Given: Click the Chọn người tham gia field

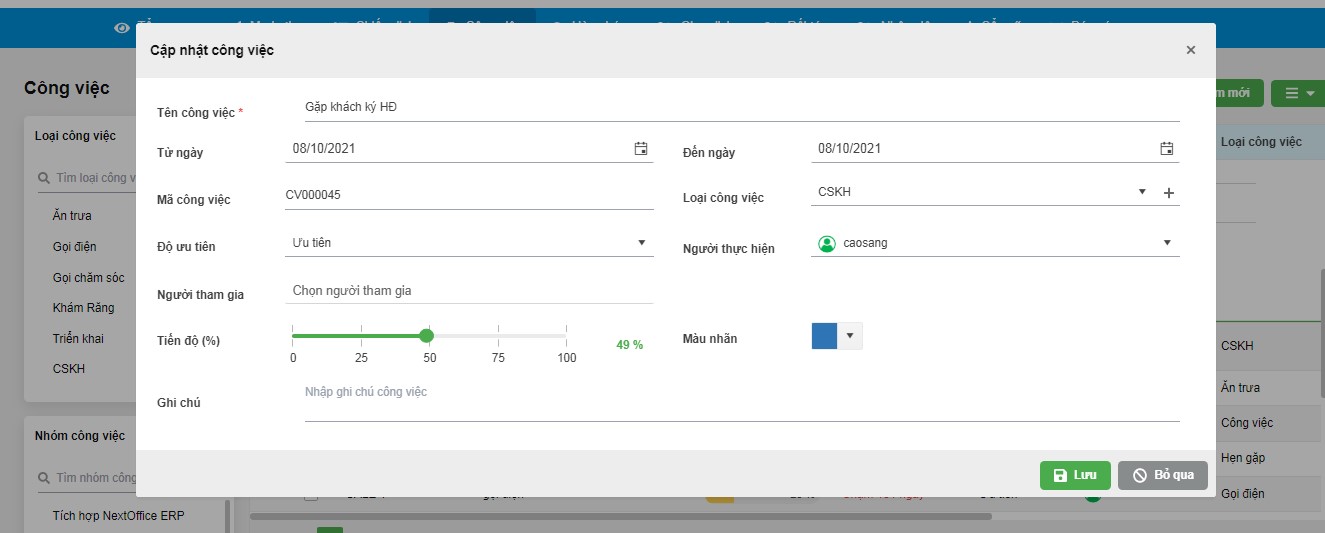Looking at the screenshot, I should point(470,291).
